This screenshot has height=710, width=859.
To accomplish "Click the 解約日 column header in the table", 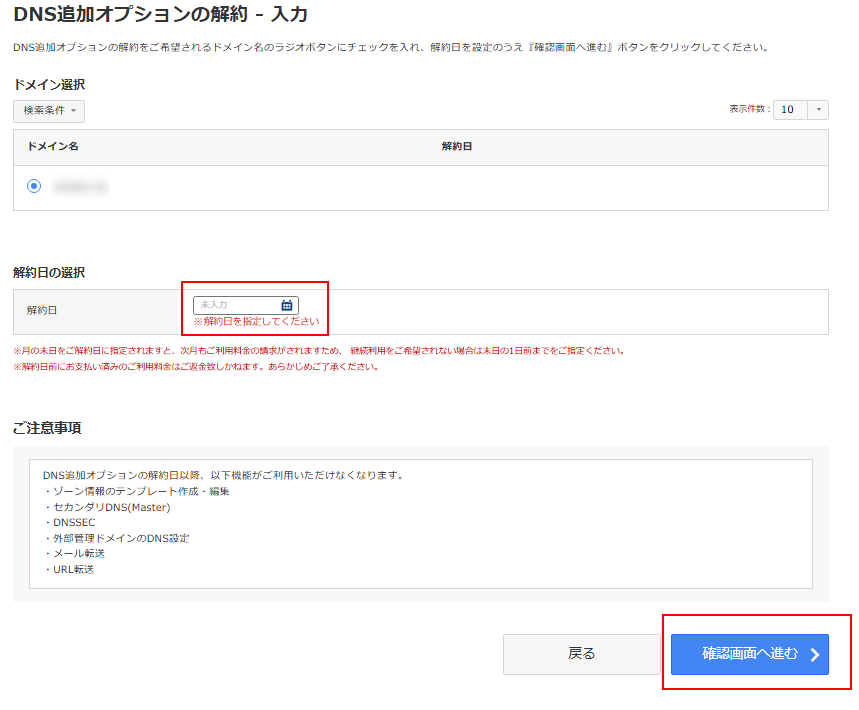I will [456, 147].
